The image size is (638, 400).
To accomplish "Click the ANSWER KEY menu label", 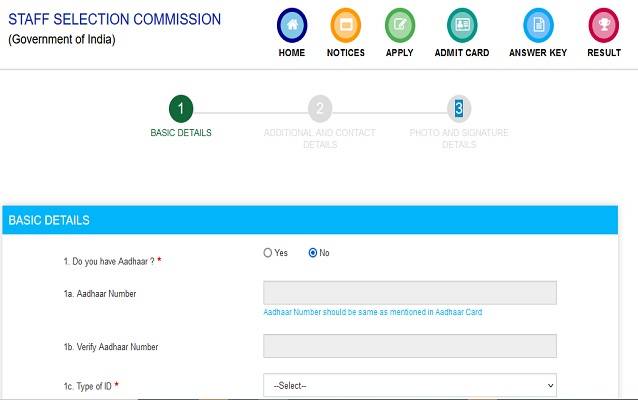I will point(538,53).
